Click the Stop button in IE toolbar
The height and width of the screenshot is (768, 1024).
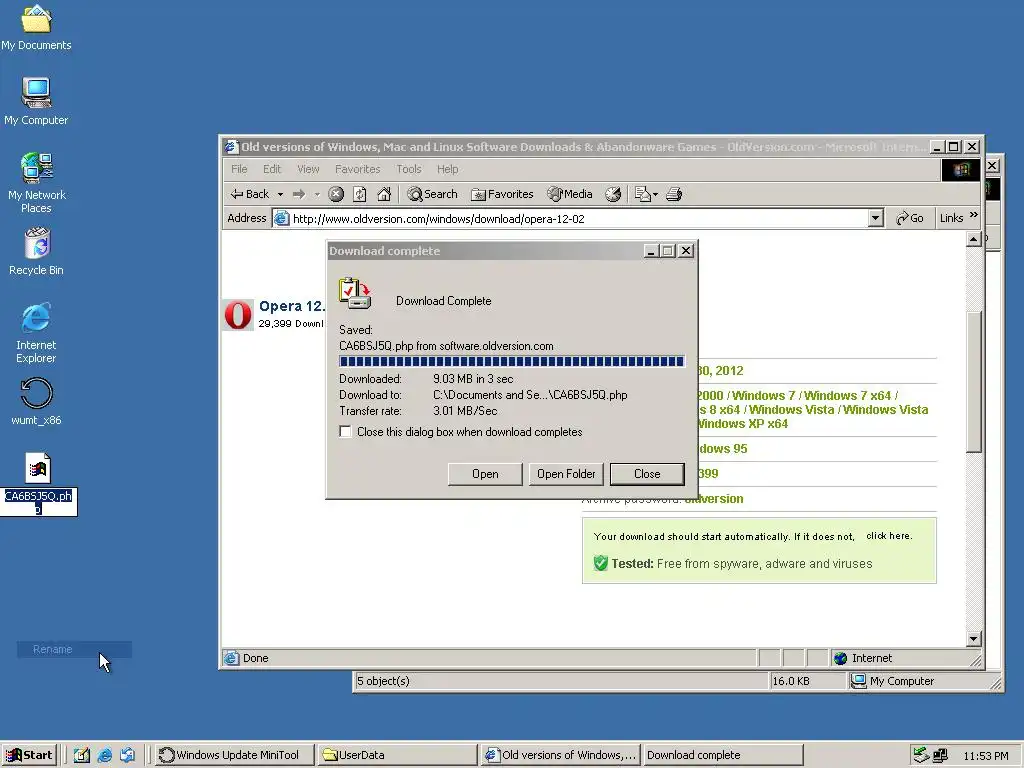click(336, 194)
